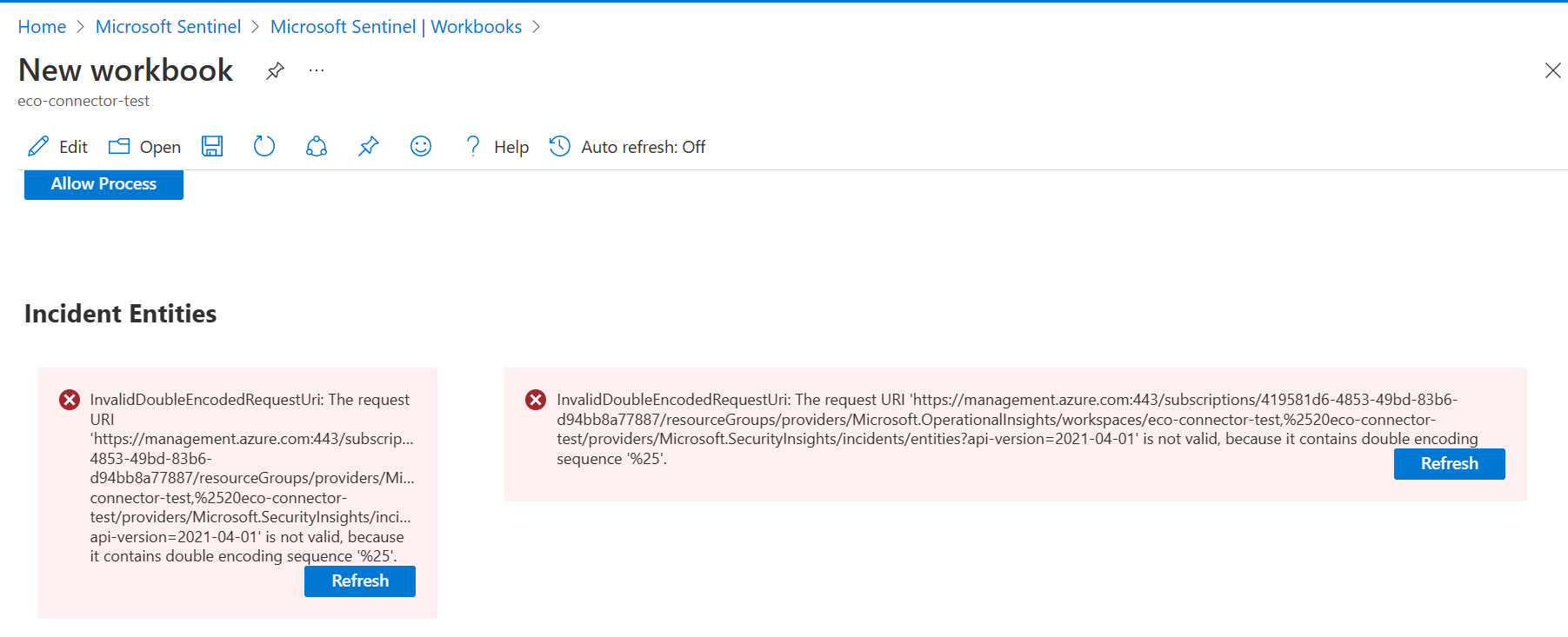The image size is (1568, 637).
Task: Open Help from the question mark icon
Action: [473, 146]
